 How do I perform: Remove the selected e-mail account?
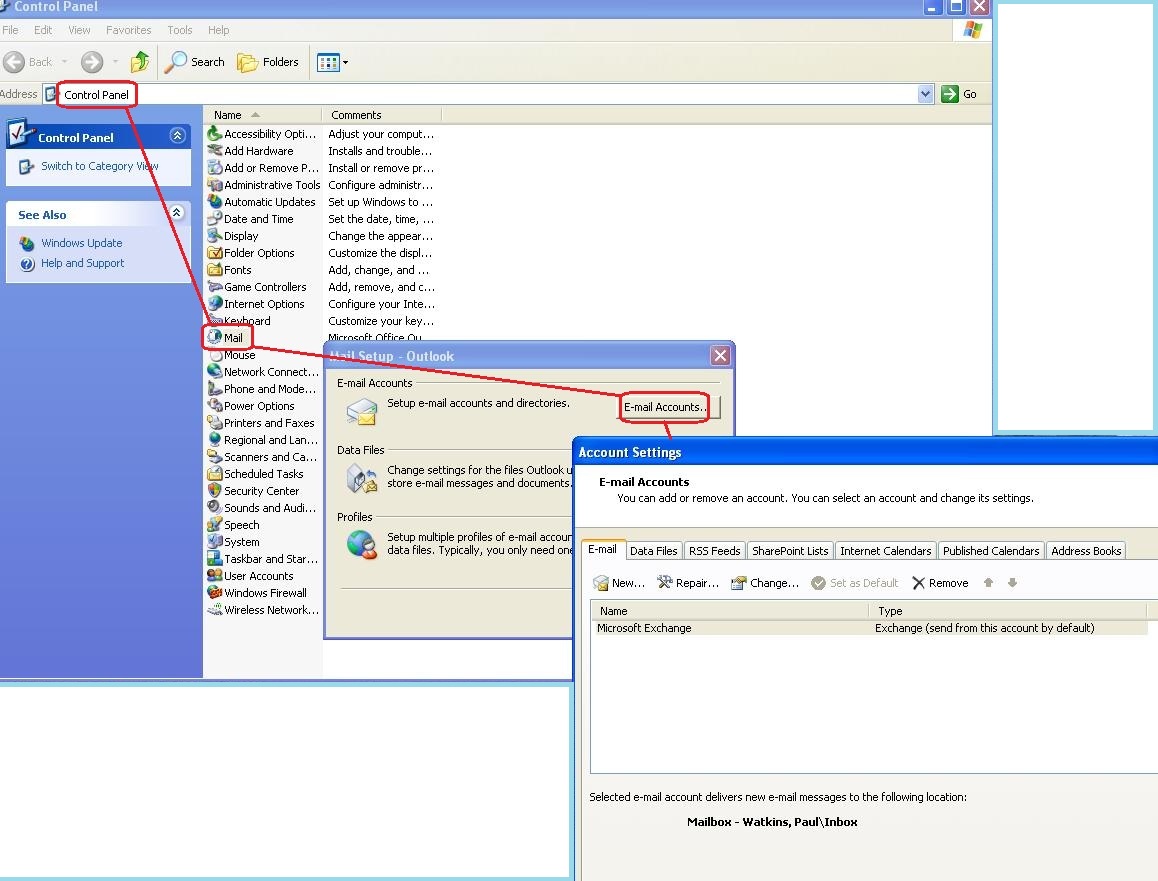click(940, 583)
